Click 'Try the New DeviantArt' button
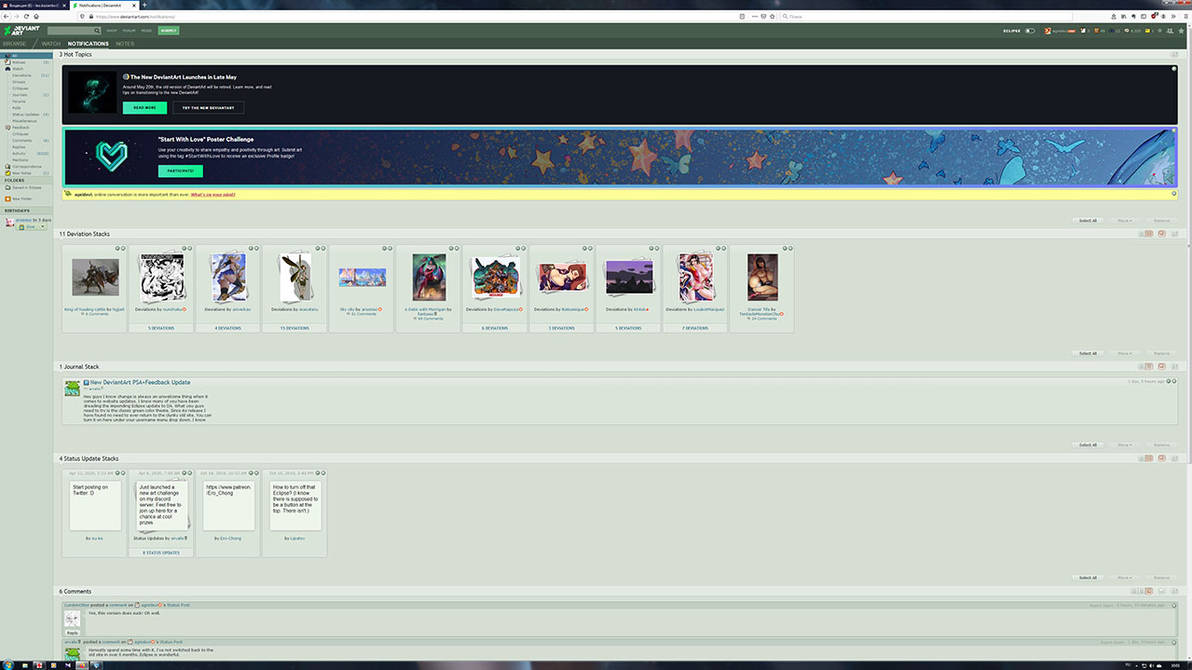 208,107
